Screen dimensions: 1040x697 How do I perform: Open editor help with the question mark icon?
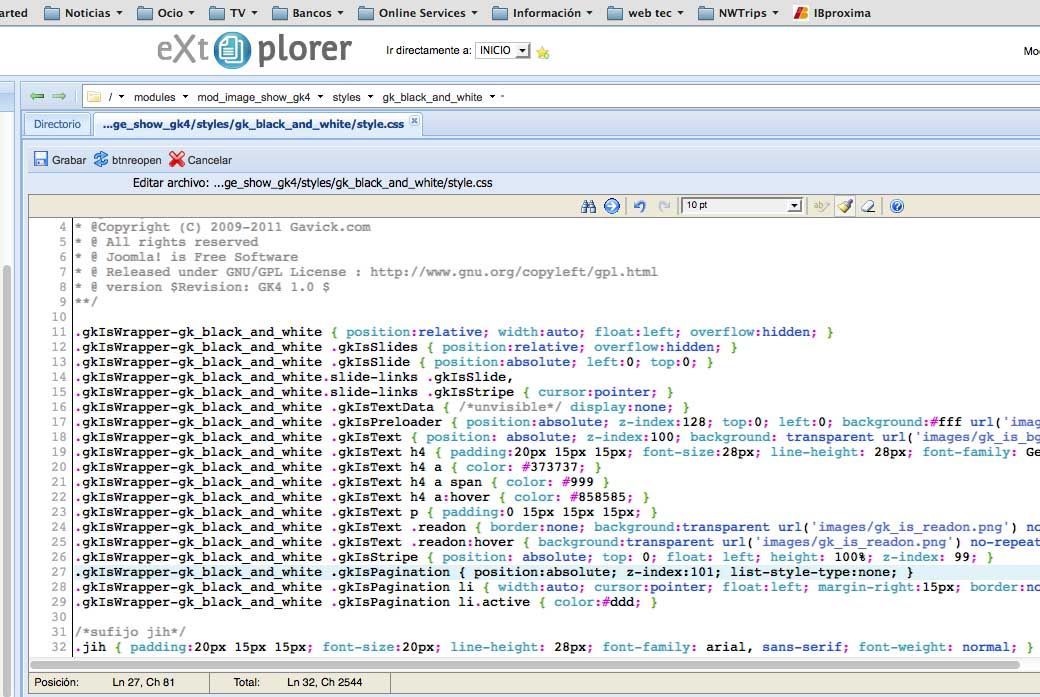coord(897,206)
